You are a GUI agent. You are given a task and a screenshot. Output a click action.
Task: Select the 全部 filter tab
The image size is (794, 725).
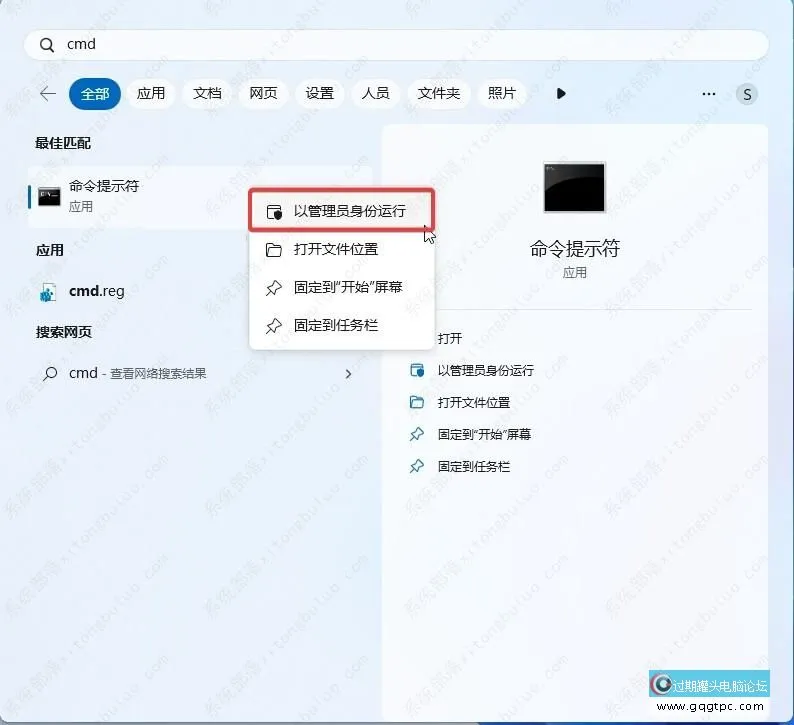95,94
